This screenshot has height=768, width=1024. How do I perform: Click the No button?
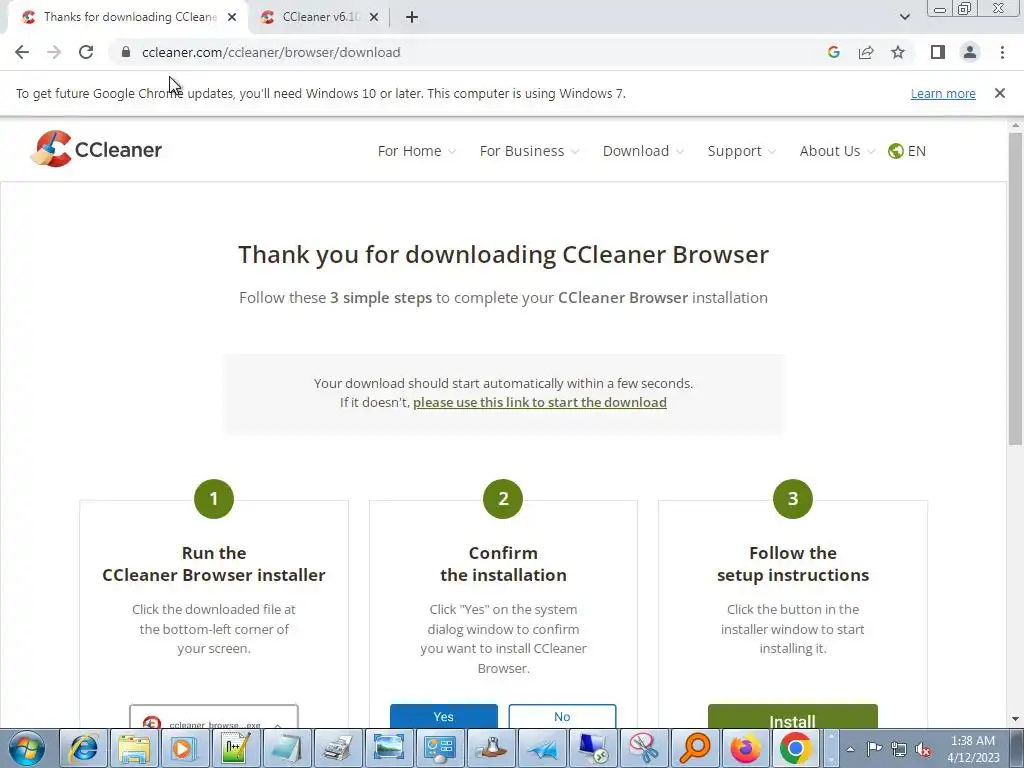[x=562, y=716]
